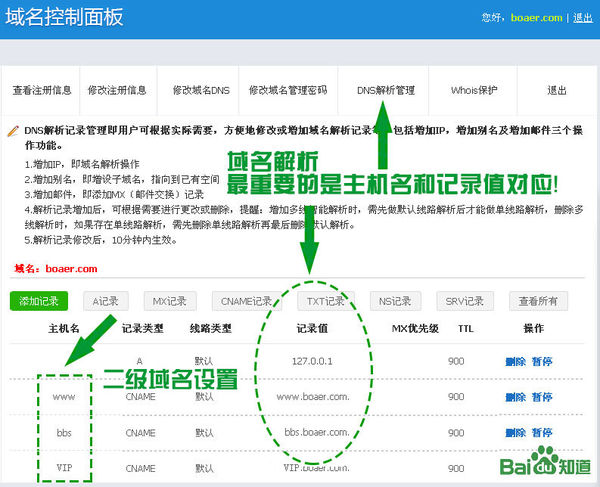Open the 查看注册信息 tab
This screenshot has width=600, height=487.
42,90
